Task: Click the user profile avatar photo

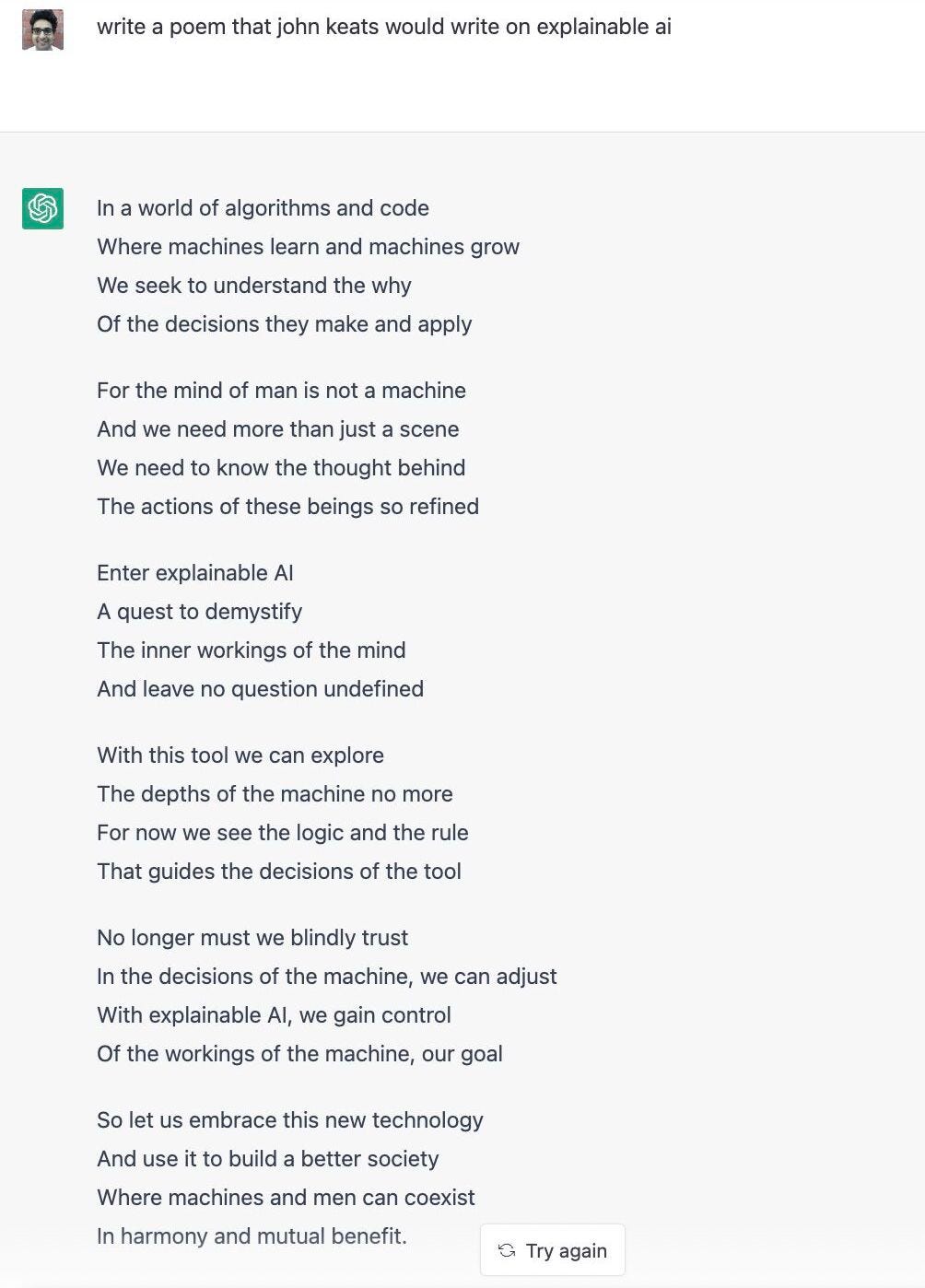Action: 42,29
